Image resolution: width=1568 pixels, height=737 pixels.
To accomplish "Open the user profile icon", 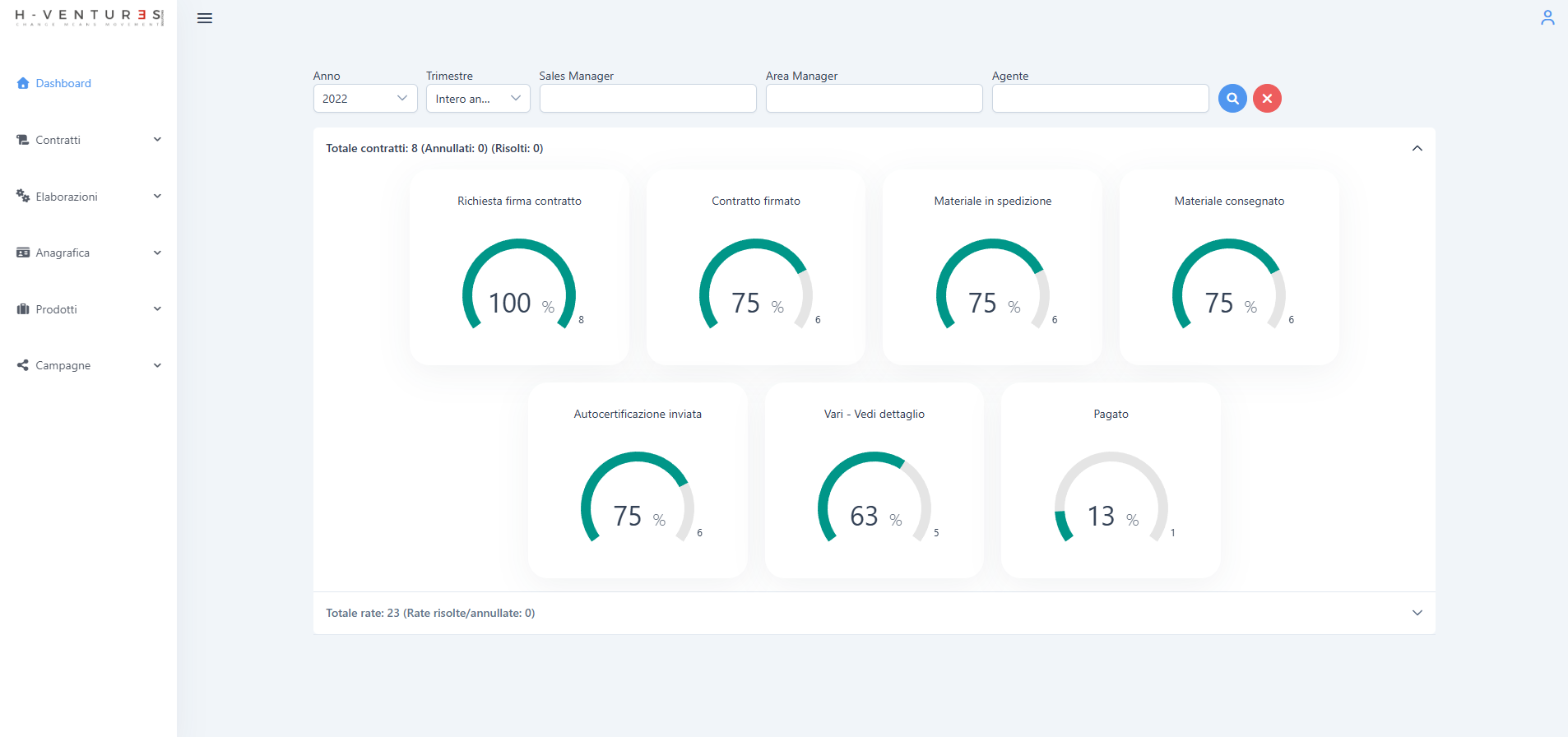I will 1547,17.
